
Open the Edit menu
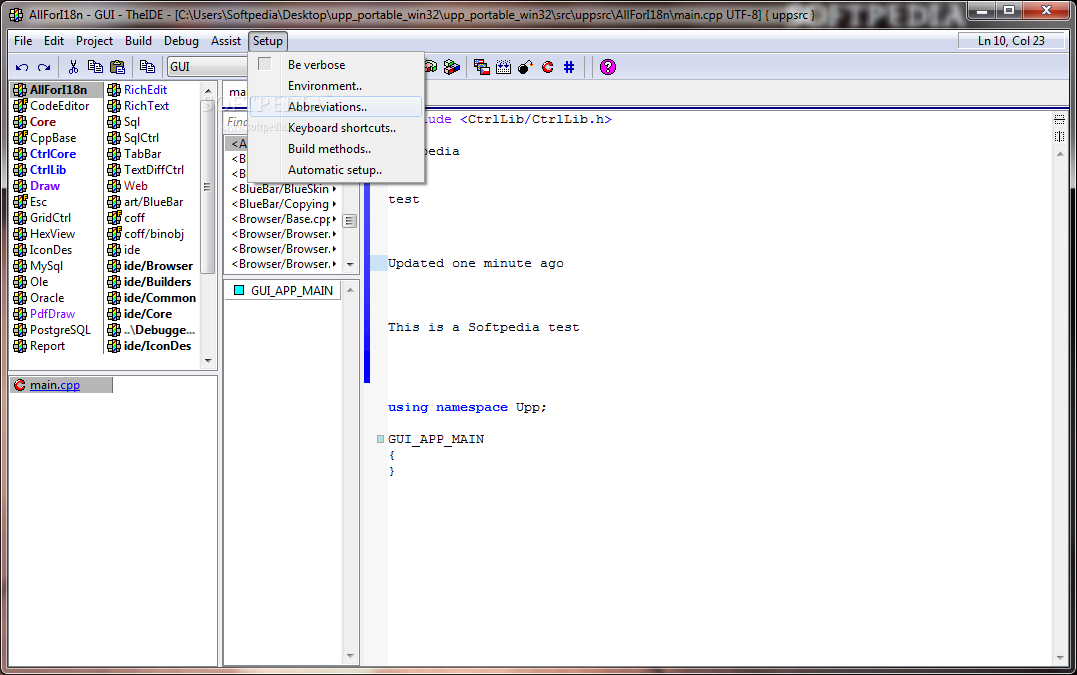point(54,41)
